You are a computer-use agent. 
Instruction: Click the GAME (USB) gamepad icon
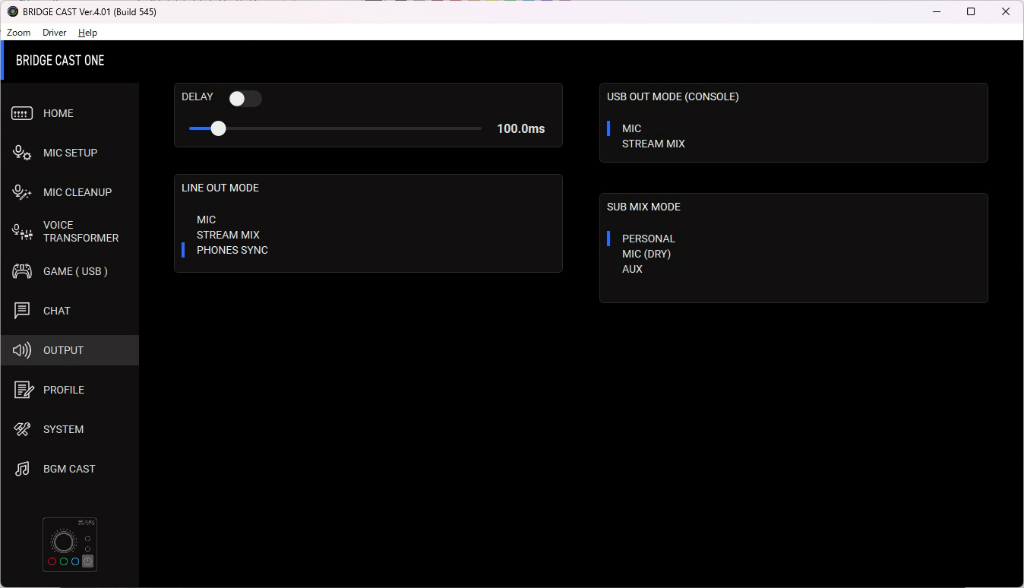[22, 271]
